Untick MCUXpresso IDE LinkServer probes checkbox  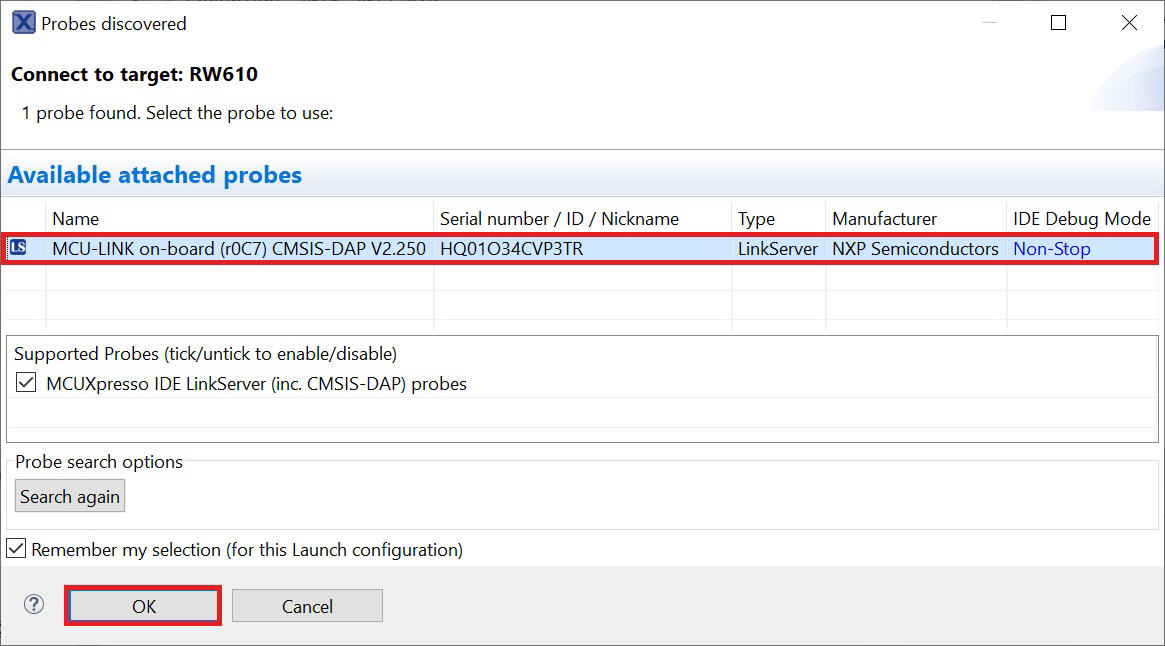[x=26, y=383]
